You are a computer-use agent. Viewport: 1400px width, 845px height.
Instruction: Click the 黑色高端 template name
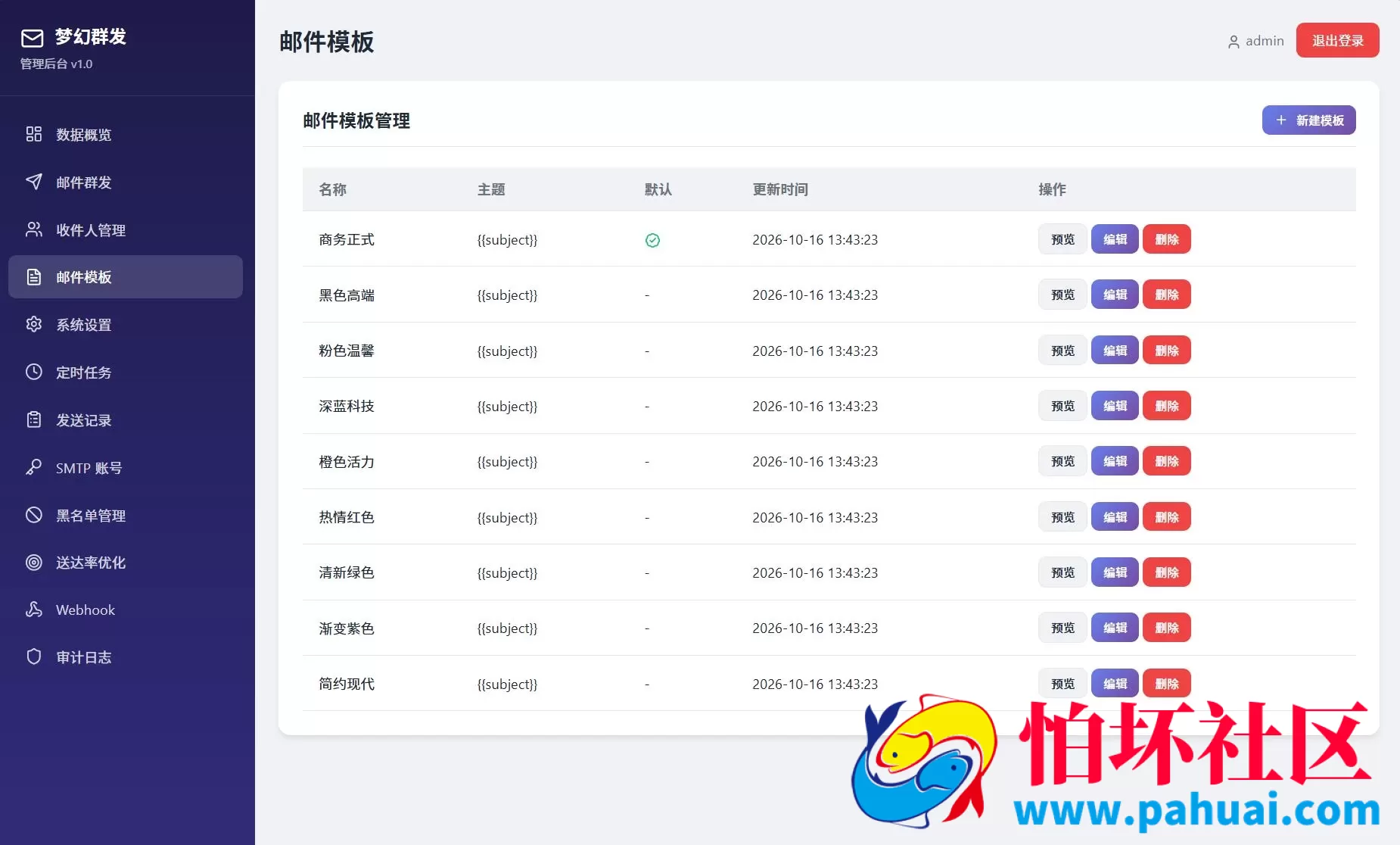(347, 295)
